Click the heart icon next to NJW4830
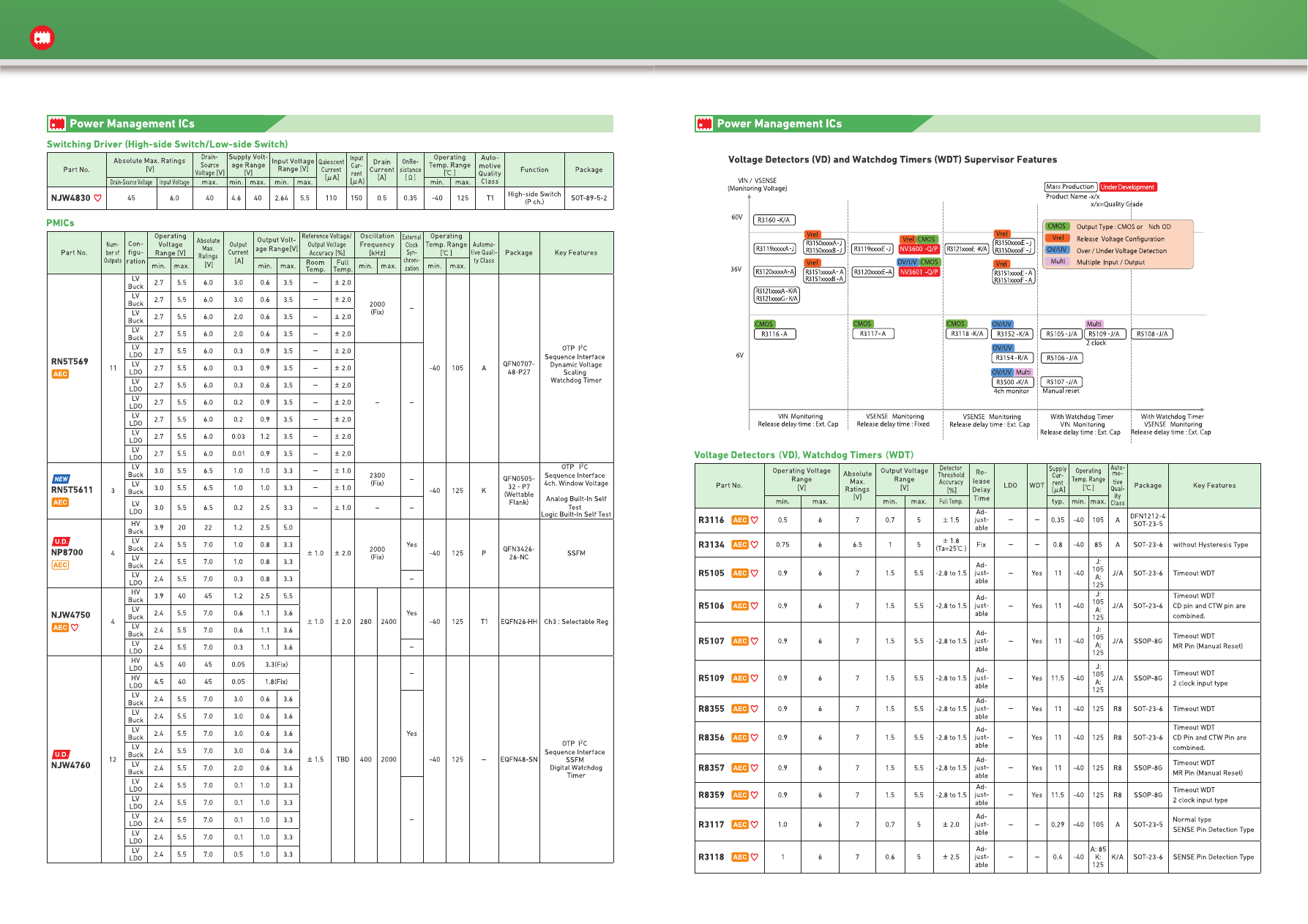The height and width of the screenshot is (924, 1308). pos(98,198)
